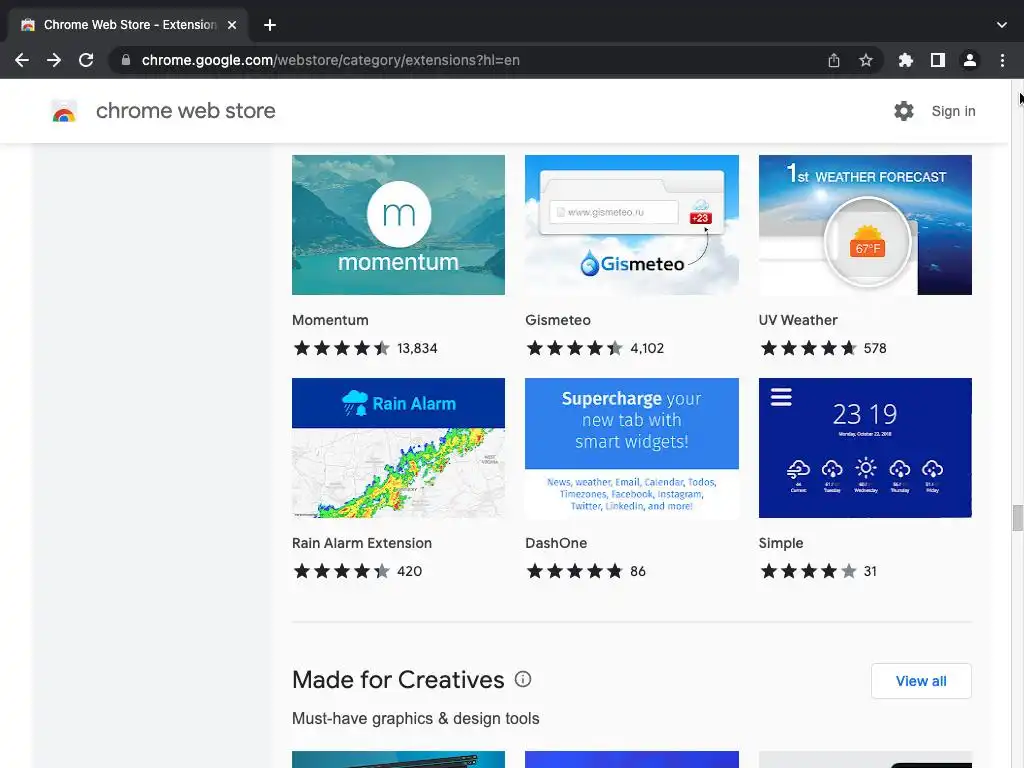The height and width of the screenshot is (768, 1024).
Task: Click the Simple title text
Action: pyautogui.click(x=781, y=543)
